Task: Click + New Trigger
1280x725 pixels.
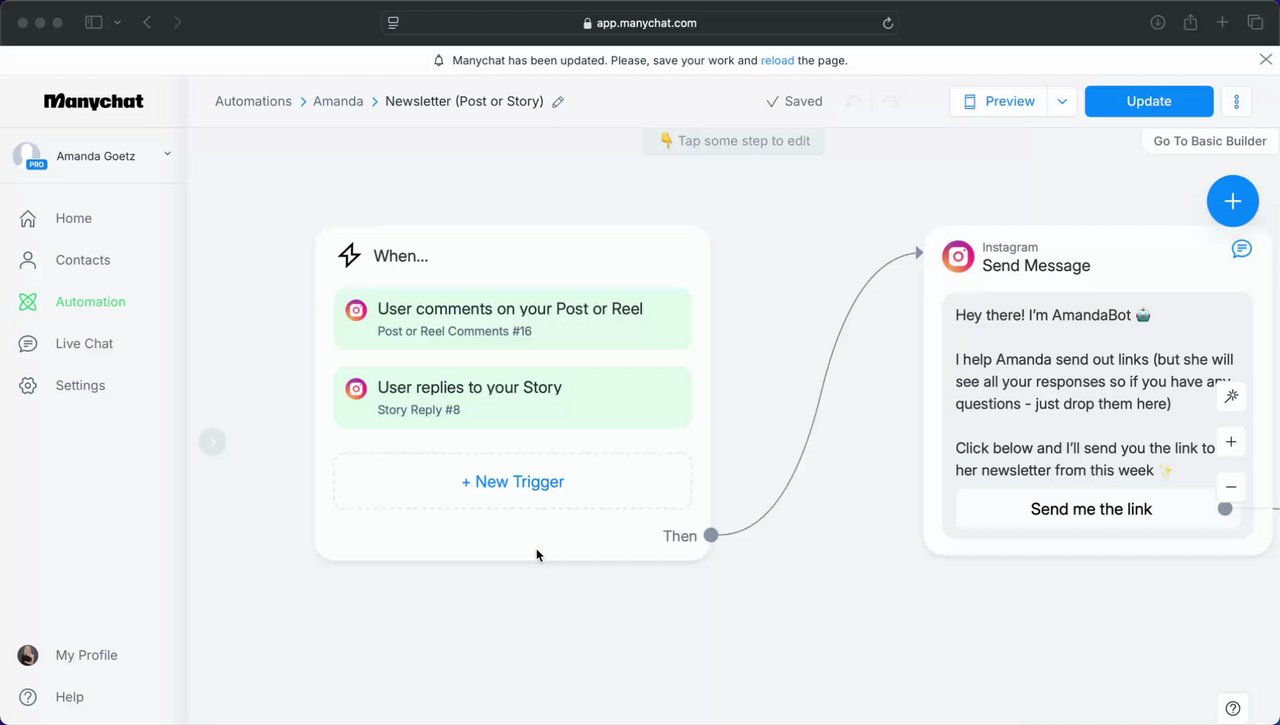Action: coord(512,482)
